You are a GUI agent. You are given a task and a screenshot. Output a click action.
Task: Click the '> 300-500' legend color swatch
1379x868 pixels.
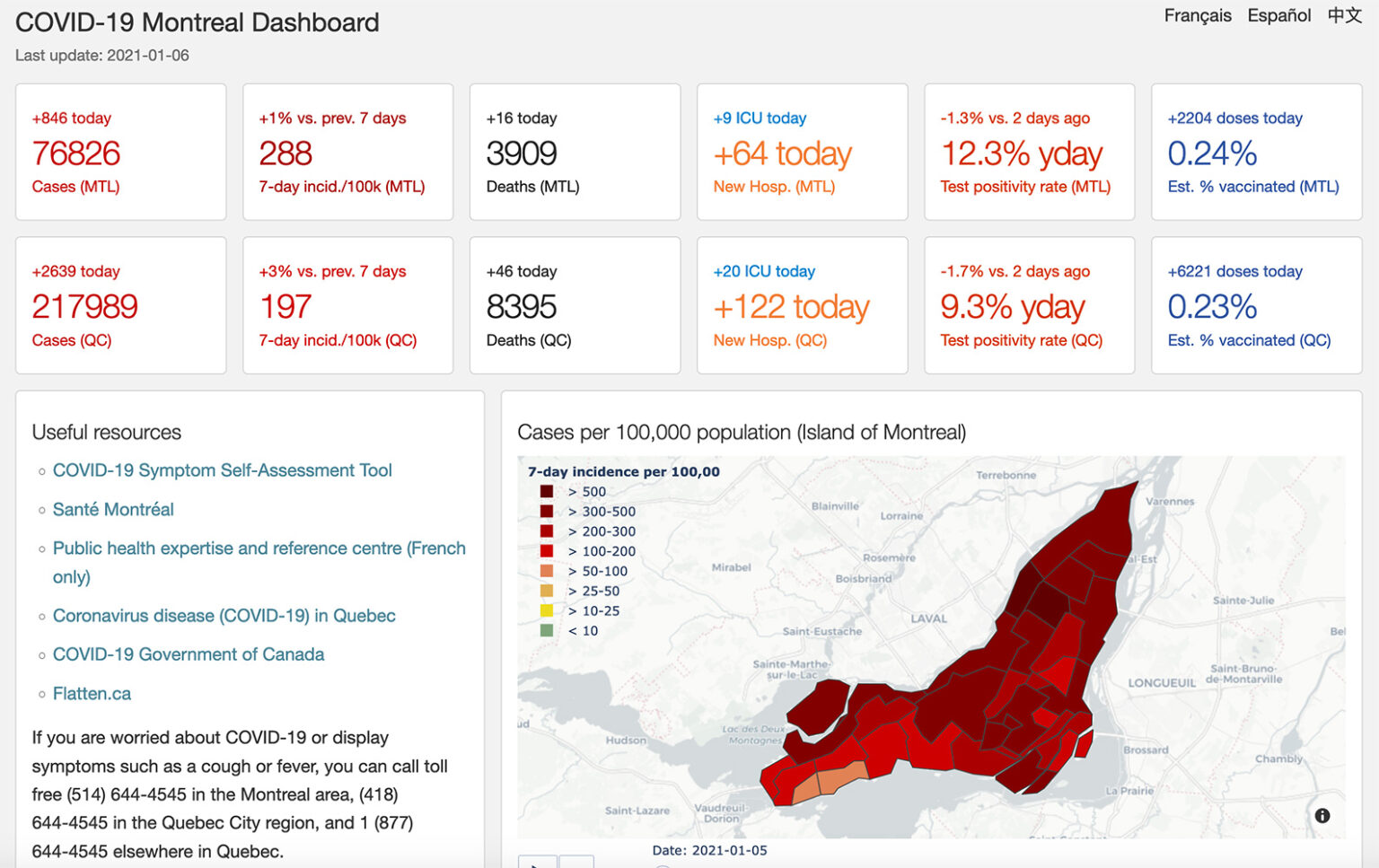[546, 512]
